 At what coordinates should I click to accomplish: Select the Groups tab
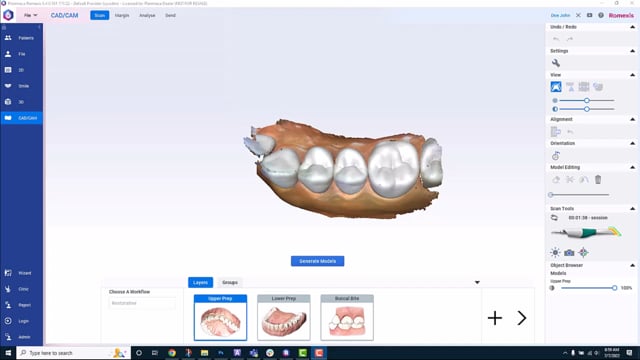pos(230,282)
